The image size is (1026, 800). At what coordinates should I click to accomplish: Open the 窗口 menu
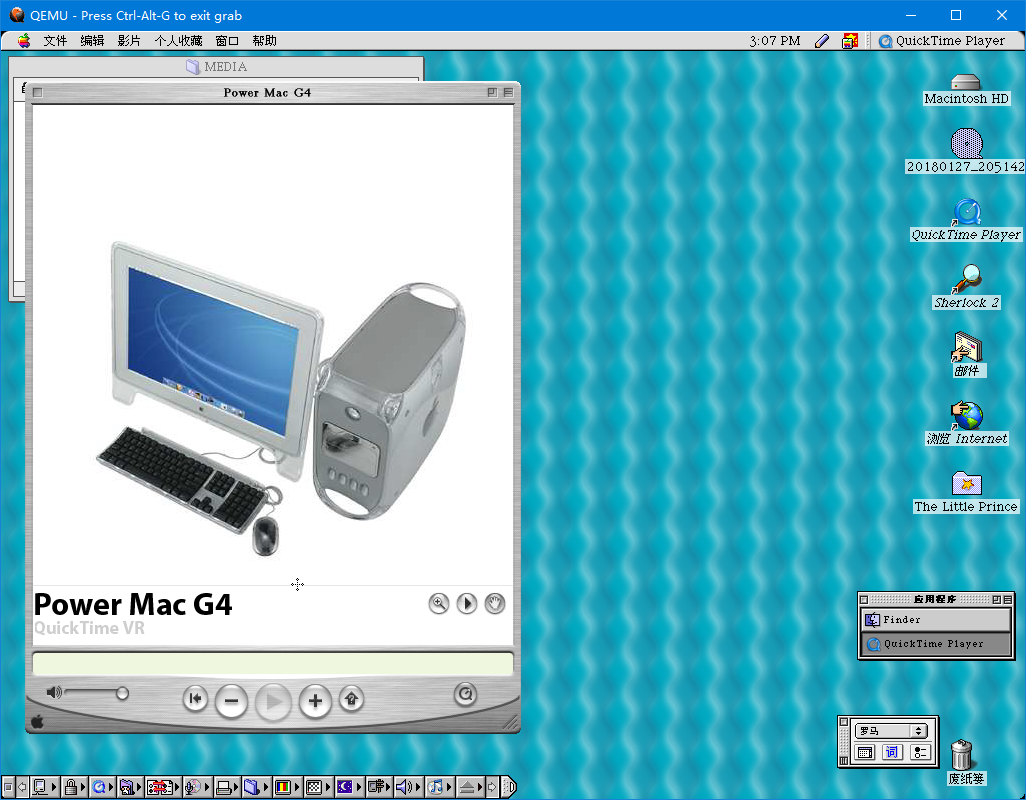pyautogui.click(x=227, y=41)
